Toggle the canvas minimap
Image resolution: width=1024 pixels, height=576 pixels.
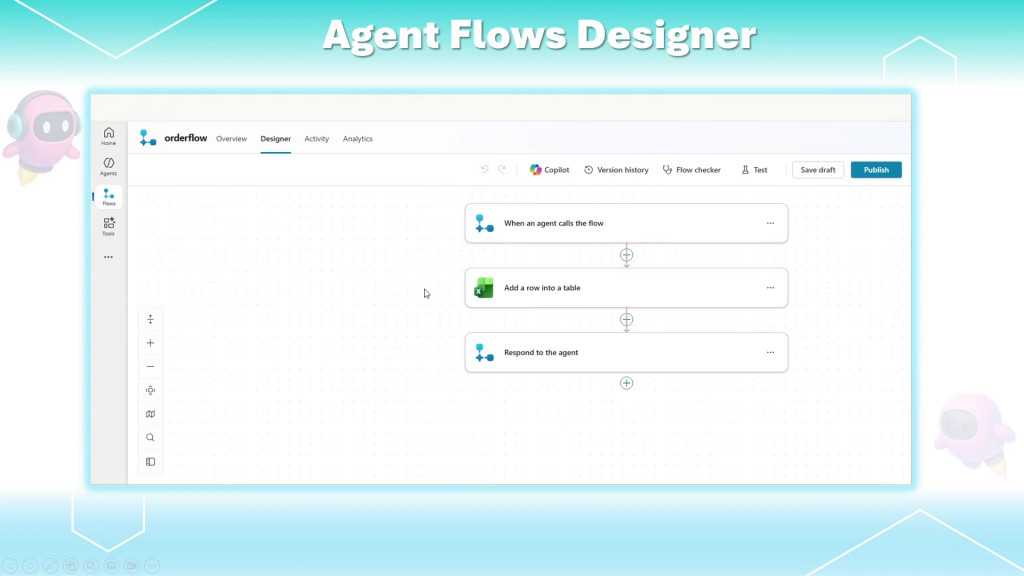tap(150, 414)
